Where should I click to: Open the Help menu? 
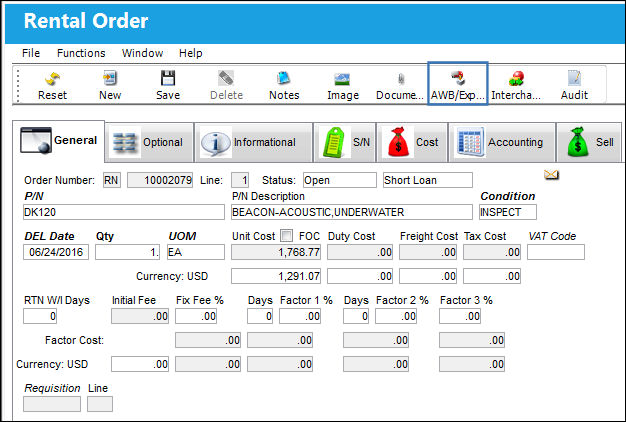click(190, 53)
